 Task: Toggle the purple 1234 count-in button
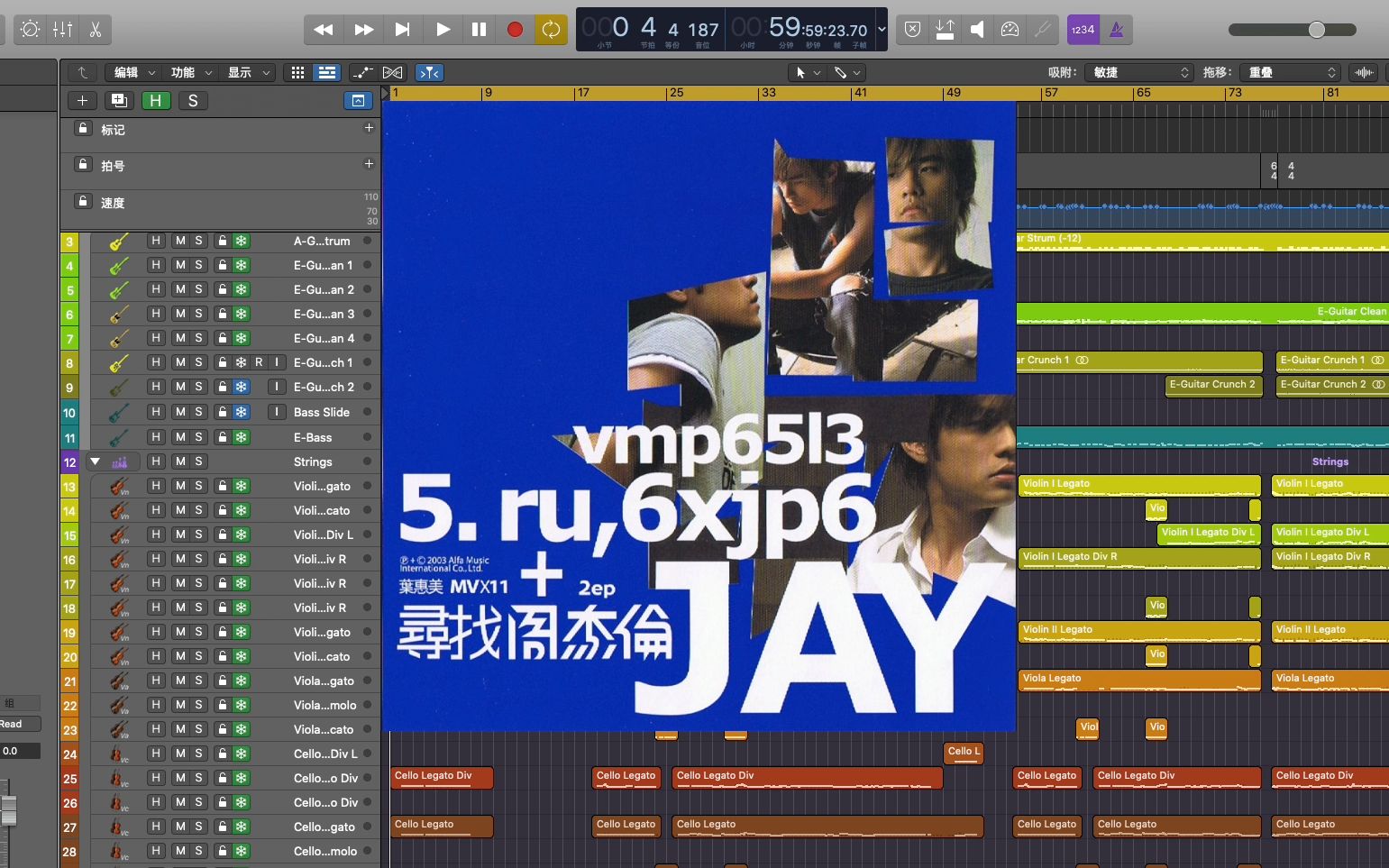click(x=1083, y=29)
